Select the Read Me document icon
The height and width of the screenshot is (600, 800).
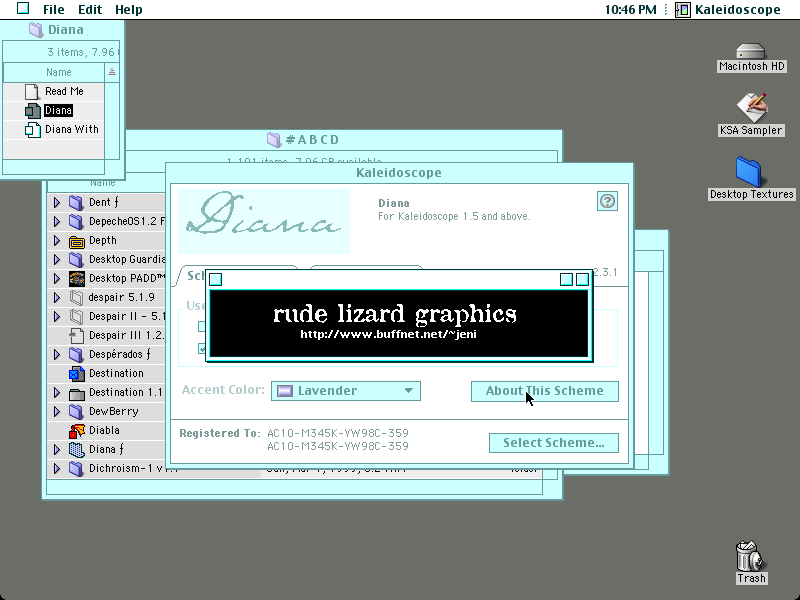click(x=32, y=91)
